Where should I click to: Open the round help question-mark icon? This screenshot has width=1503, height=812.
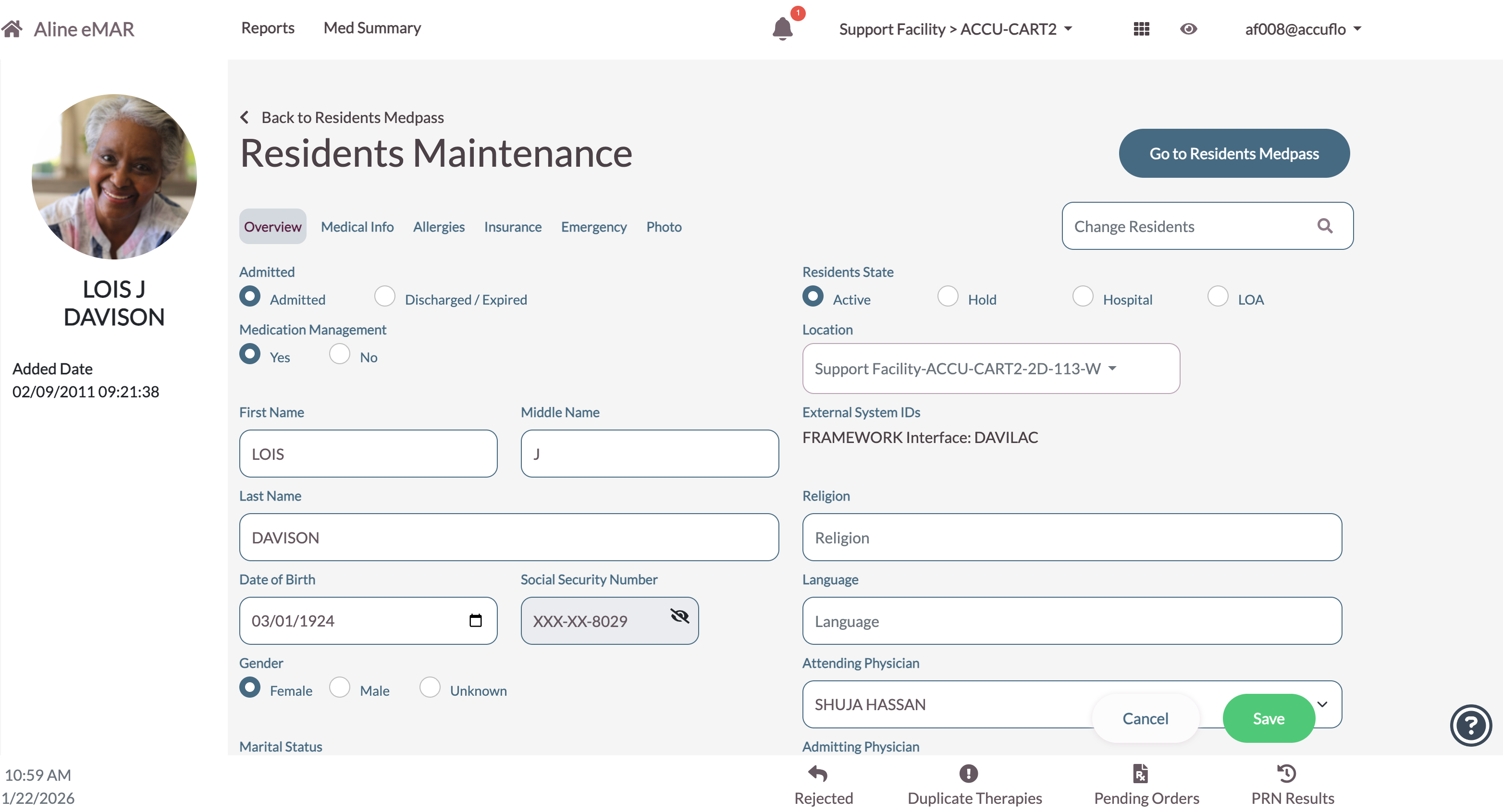click(x=1470, y=725)
